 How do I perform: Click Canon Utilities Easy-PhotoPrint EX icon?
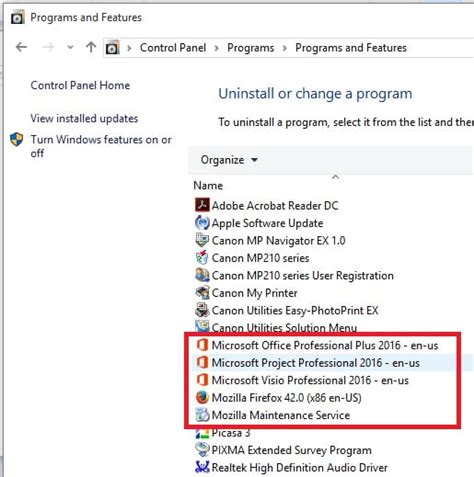(x=202, y=310)
